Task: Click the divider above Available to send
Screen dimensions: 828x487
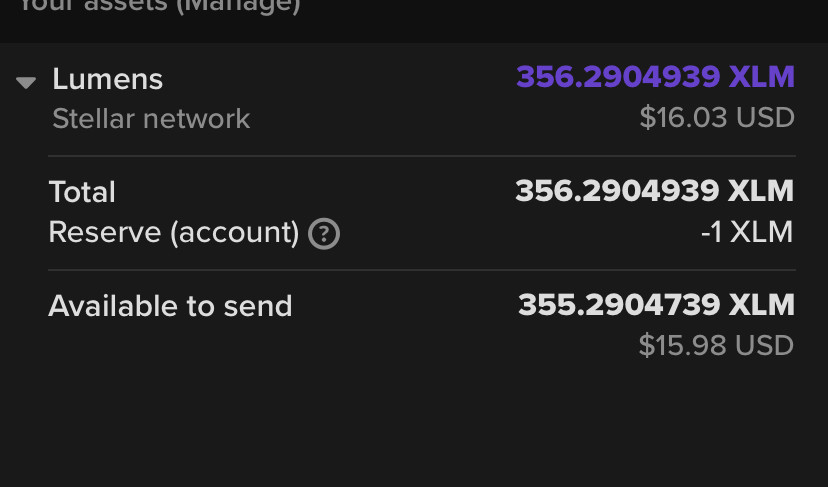Action: coord(422,270)
